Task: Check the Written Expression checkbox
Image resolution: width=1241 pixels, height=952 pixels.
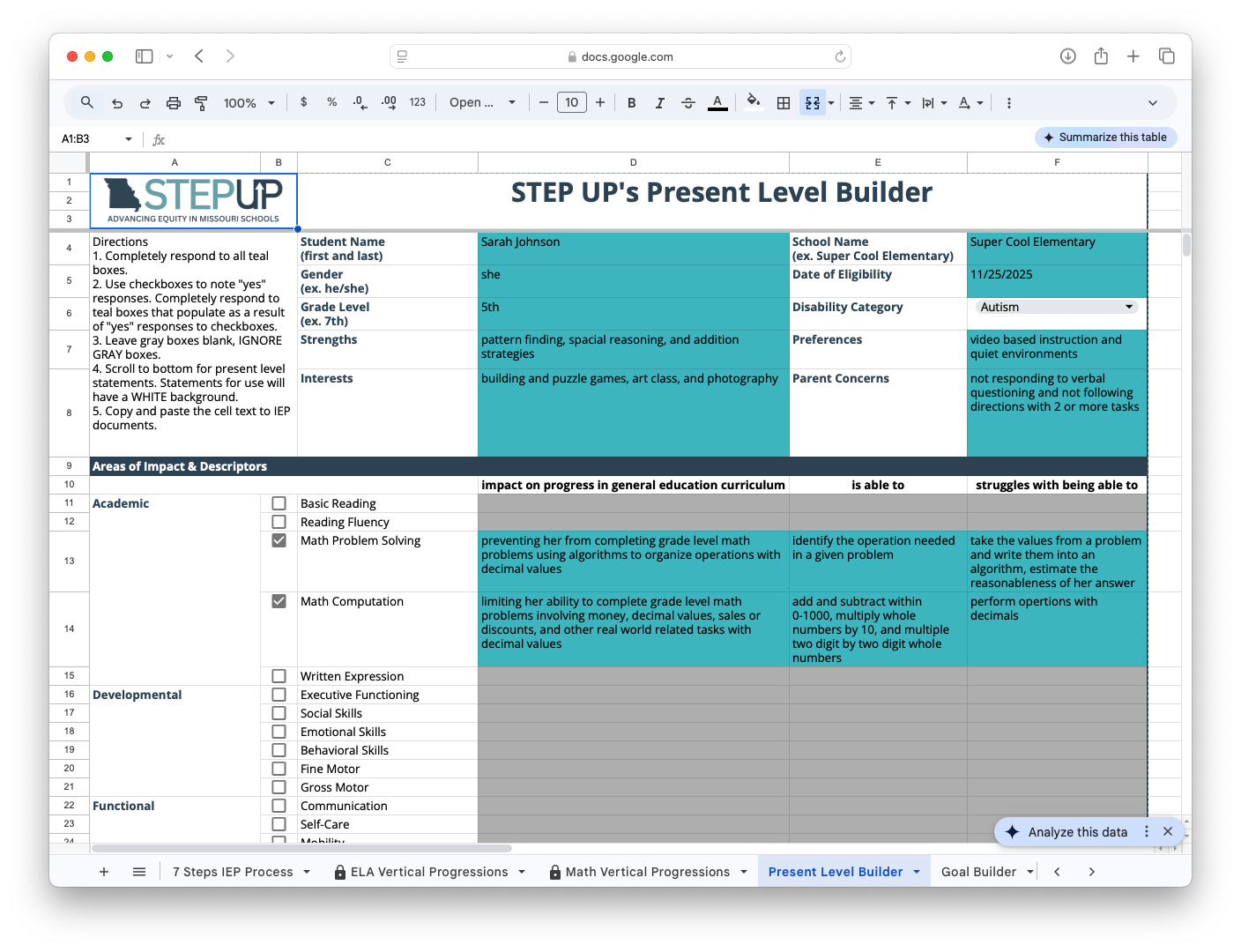Action: pos(279,676)
